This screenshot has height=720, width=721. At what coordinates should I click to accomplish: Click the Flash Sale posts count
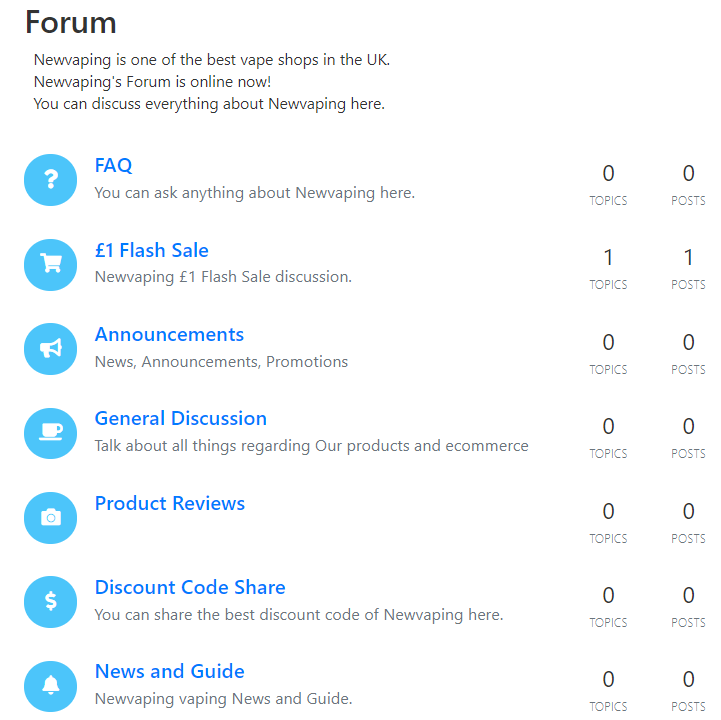688,257
